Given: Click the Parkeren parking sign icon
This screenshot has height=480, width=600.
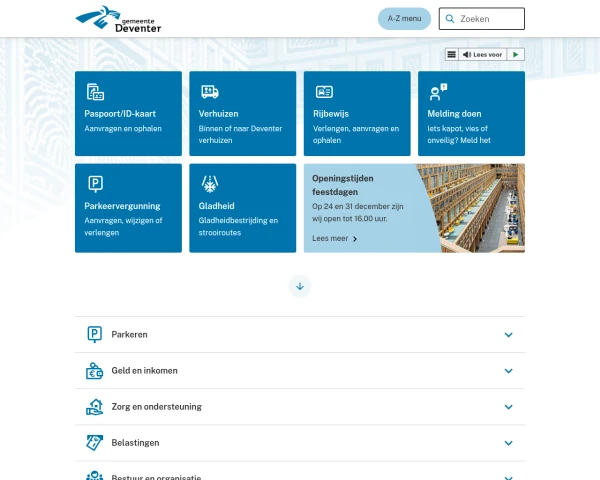Looking at the screenshot, I should tap(95, 335).
